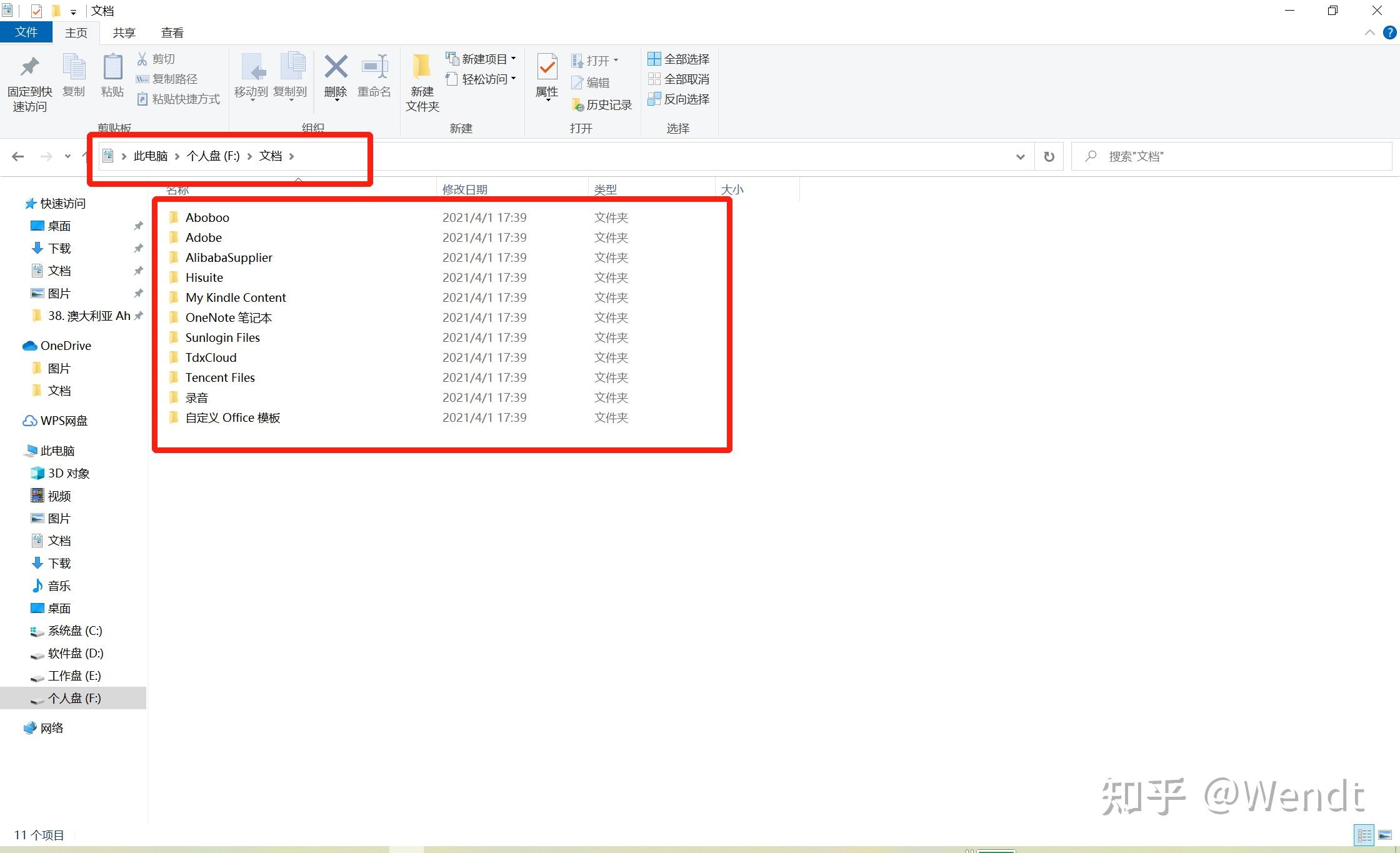1400x853 pixels.
Task: Switch to large icons view
Action: tap(1385, 835)
